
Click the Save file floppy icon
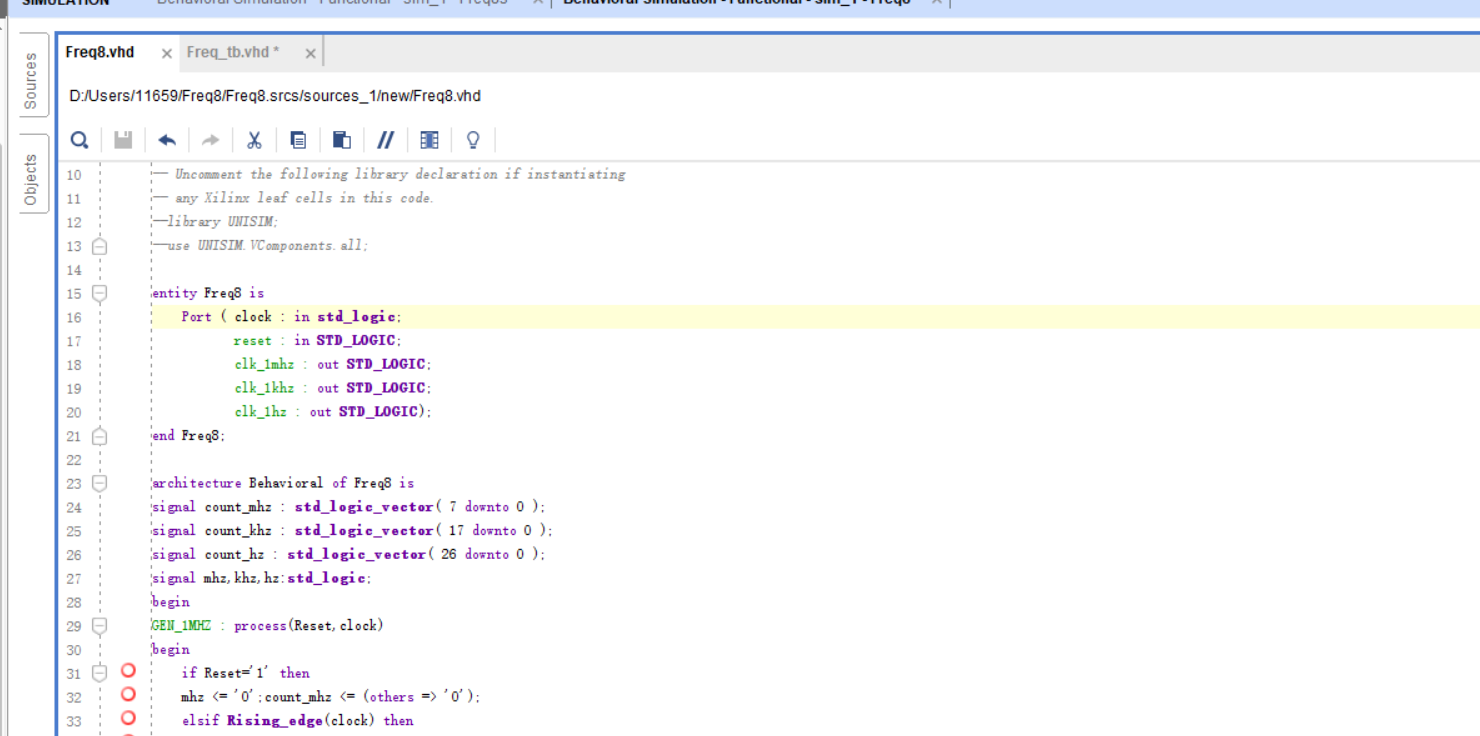(x=123, y=140)
